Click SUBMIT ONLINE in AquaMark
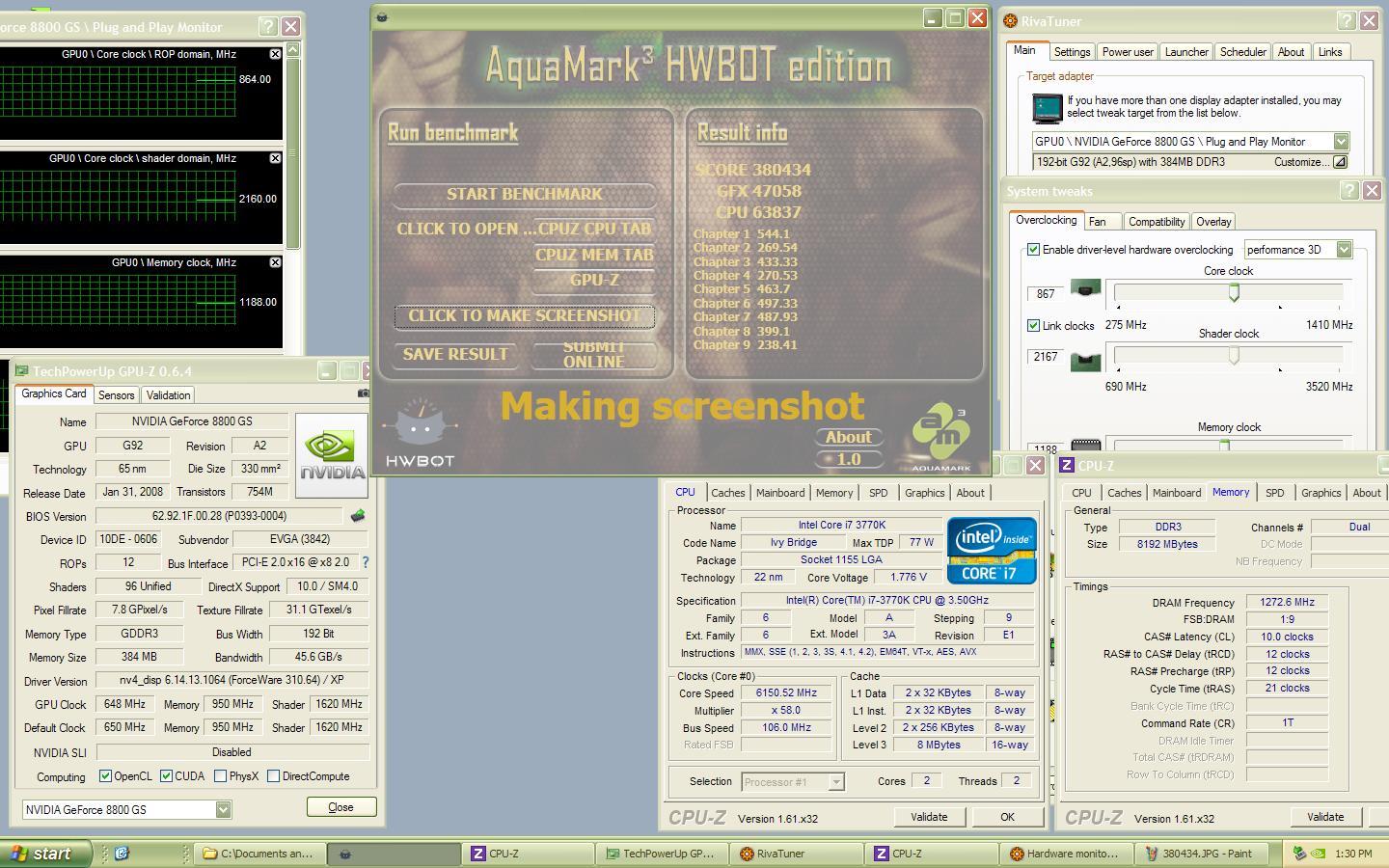 pyautogui.click(x=593, y=354)
